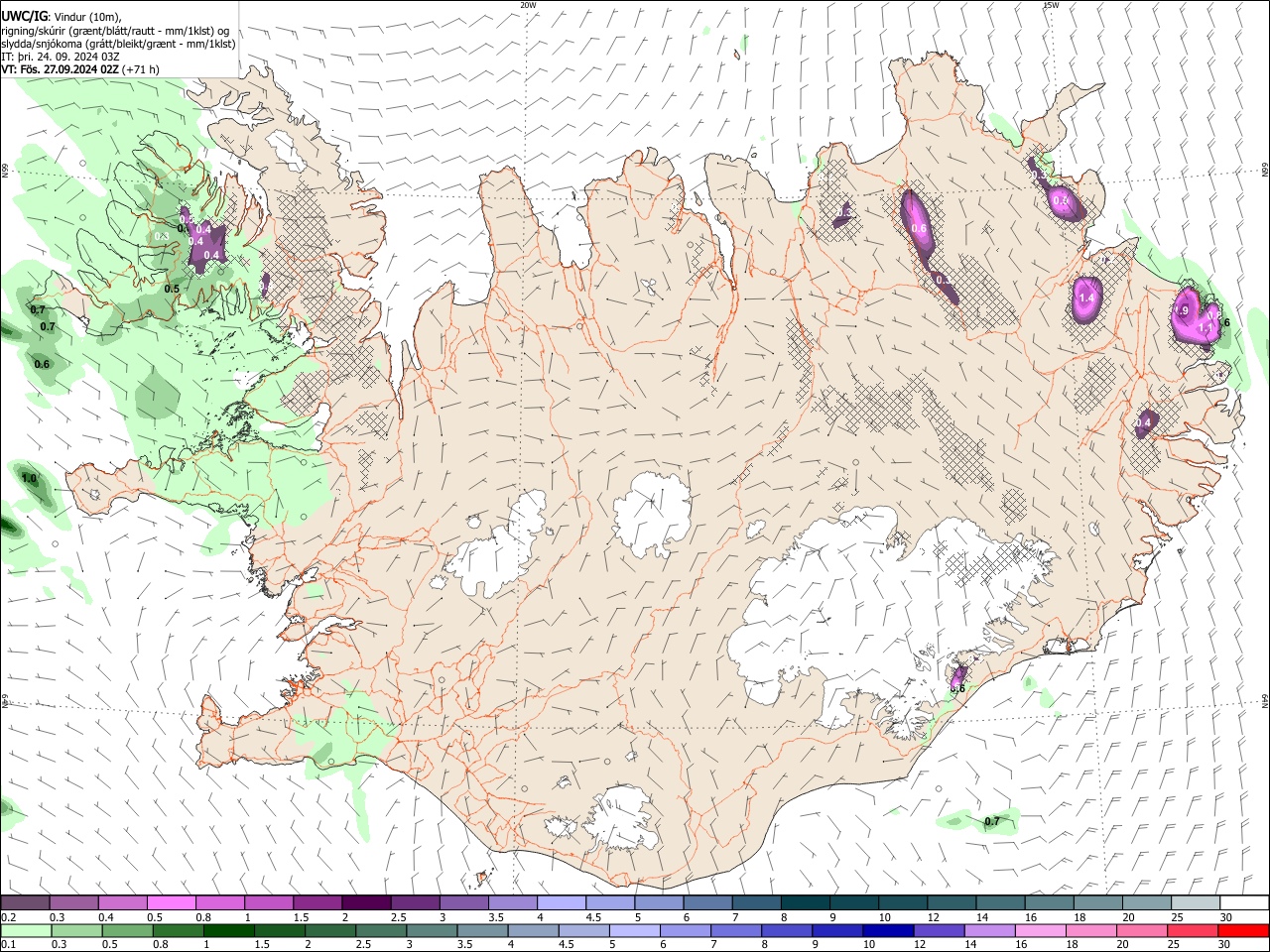Image resolution: width=1270 pixels, height=952 pixels.
Task: Click the palest green swatch above 0.1 in the bottom legend row
Action: click(x=26, y=930)
